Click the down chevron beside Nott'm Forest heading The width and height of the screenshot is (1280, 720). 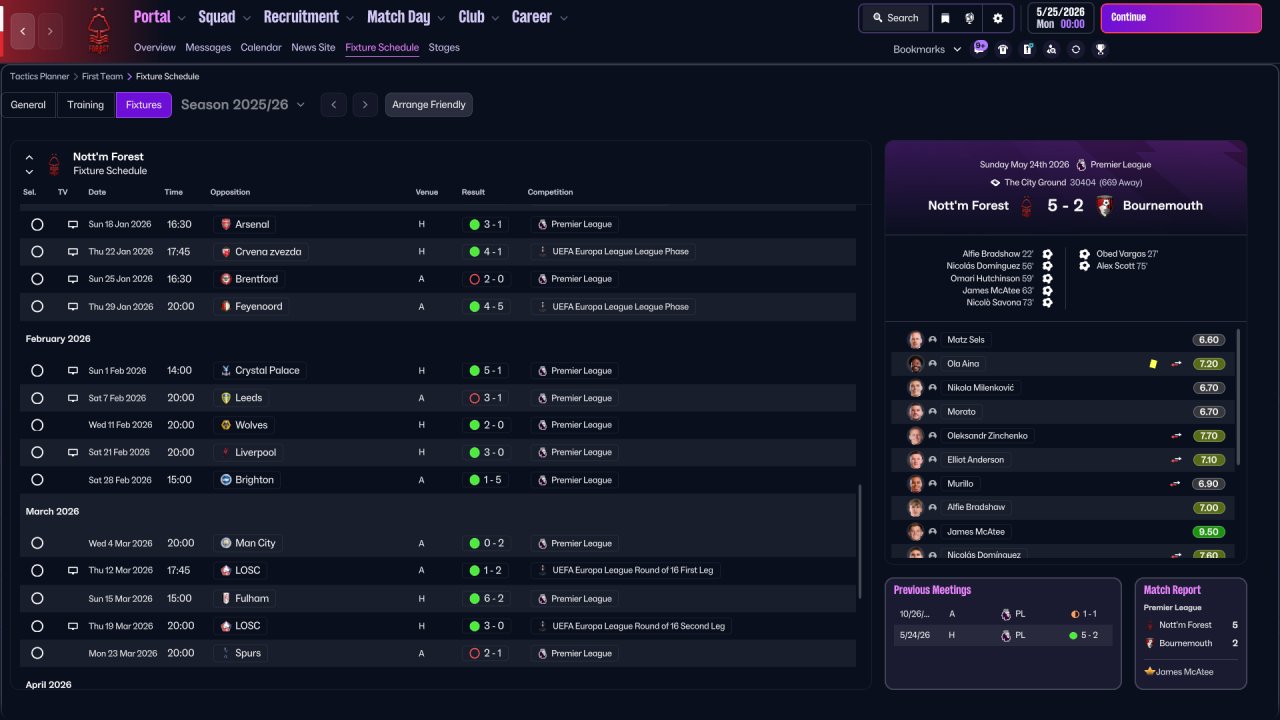coord(29,172)
